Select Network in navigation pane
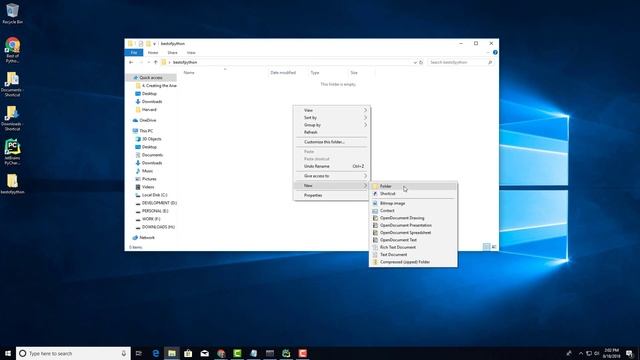Image resolution: width=640 pixels, height=360 pixels. click(147, 238)
